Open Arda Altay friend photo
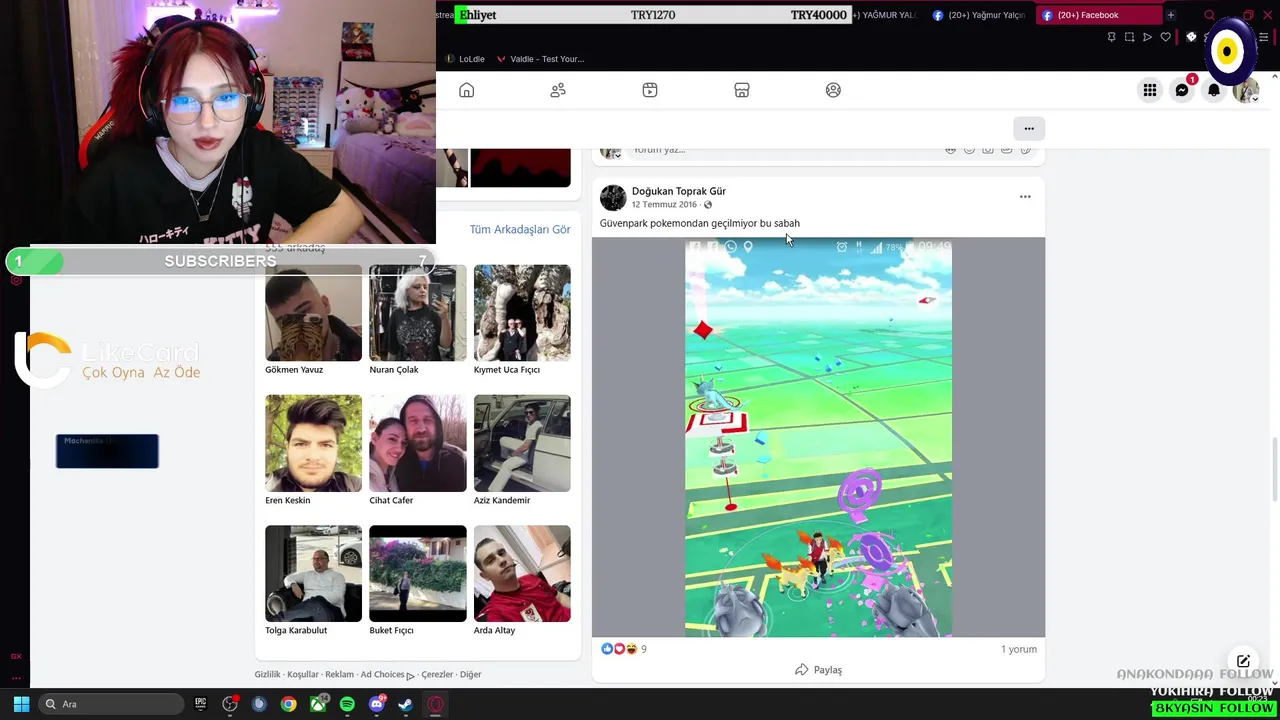Screen dimensions: 1280x720 522,573
